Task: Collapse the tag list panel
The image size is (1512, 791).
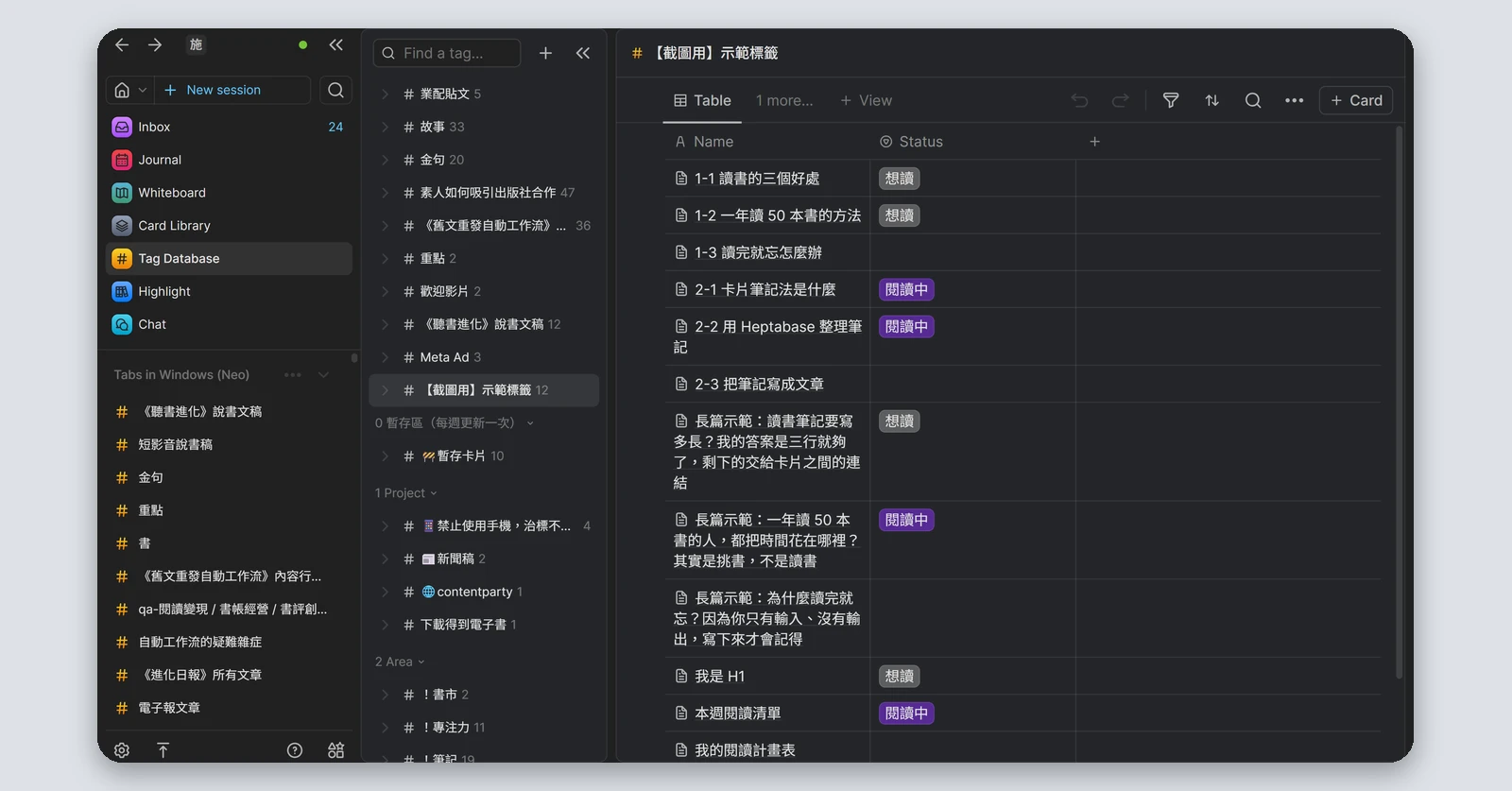Action: [x=583, y=53]
